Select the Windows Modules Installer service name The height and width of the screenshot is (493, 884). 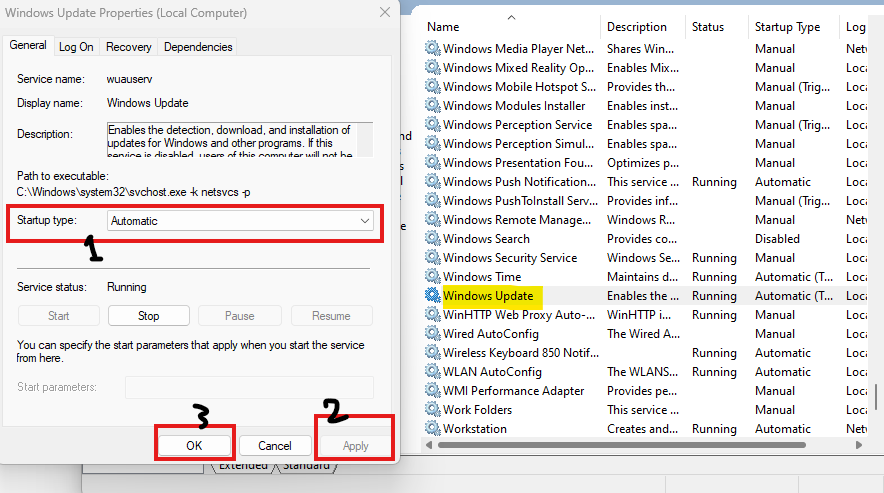(514, 105)
